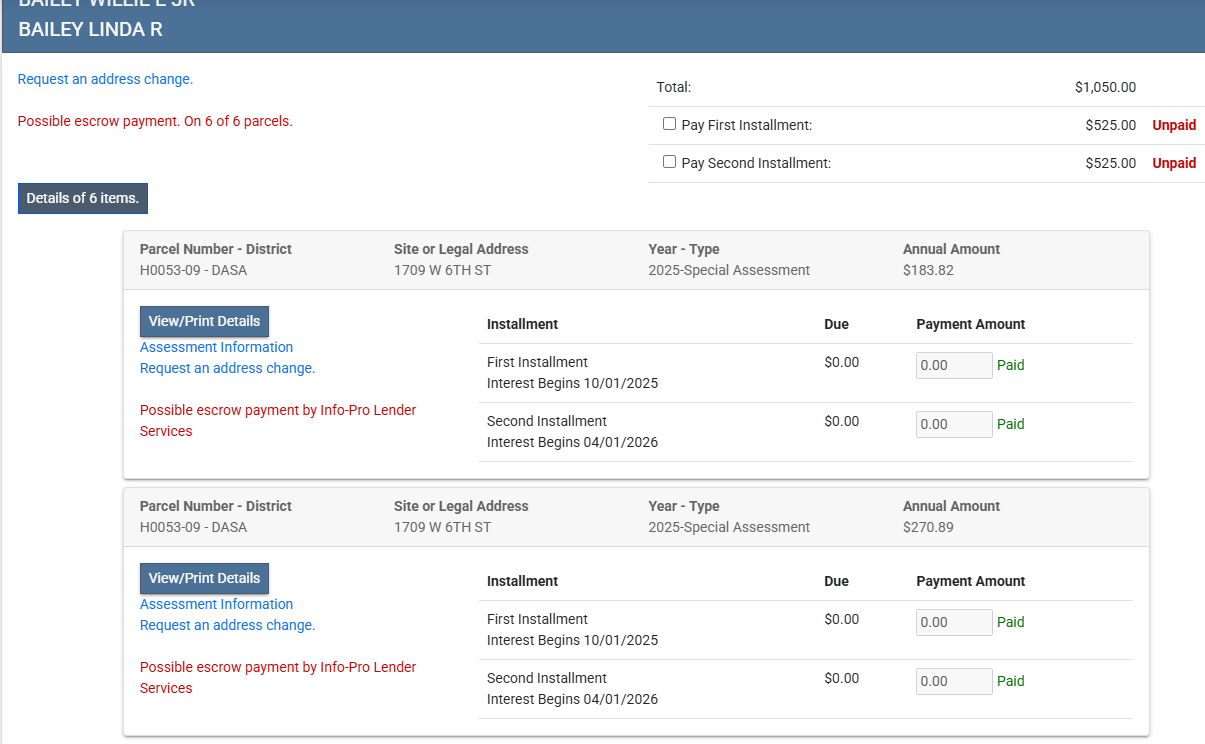Click First Installment payment field of $183.82 parcel
Viewport: 1205px width, 744px height.
tap(954, 366)
